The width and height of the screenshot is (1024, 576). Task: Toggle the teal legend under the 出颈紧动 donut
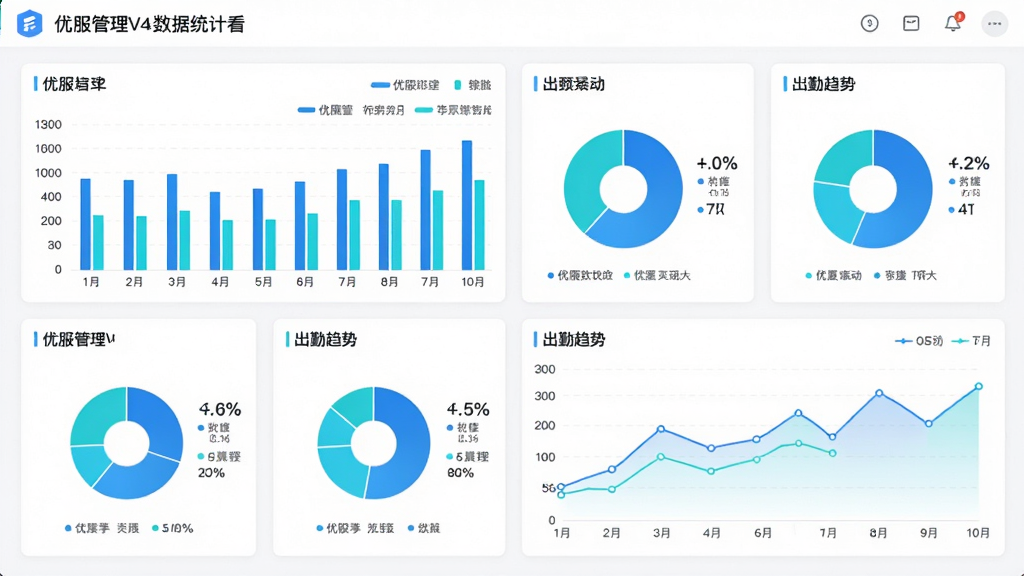pos(657,276)
